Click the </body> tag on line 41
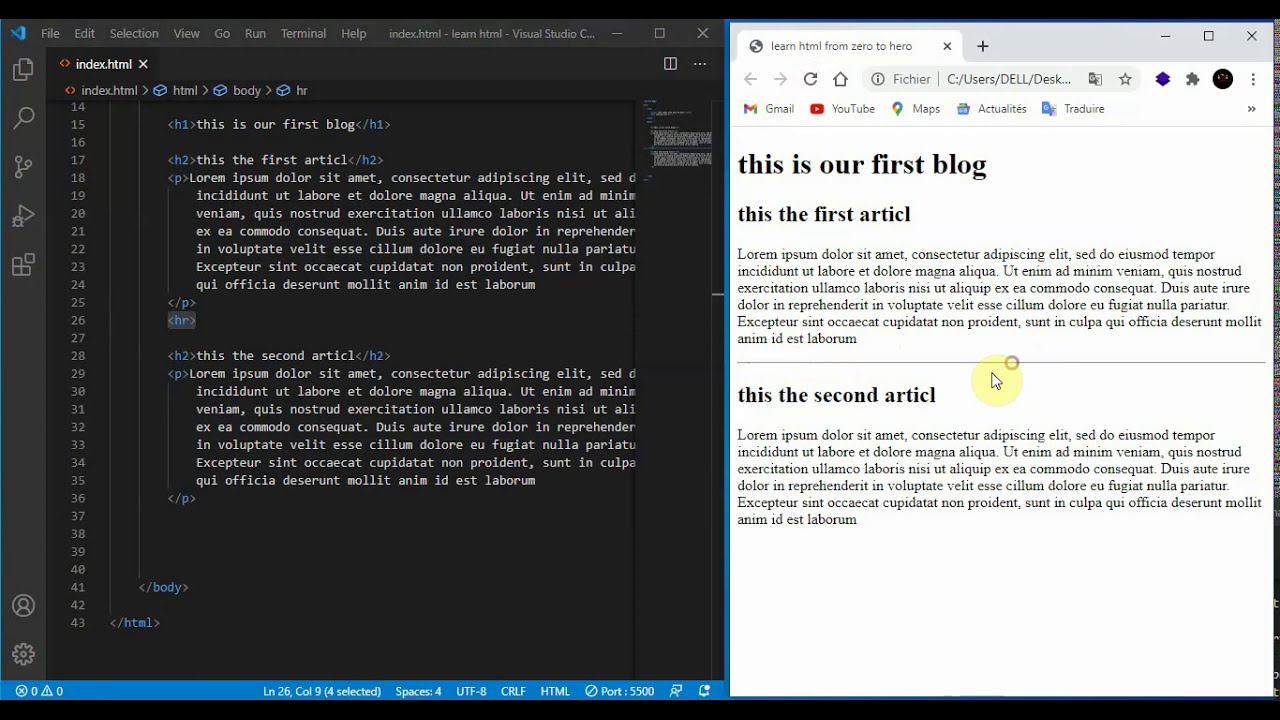 tap(164, 587)
